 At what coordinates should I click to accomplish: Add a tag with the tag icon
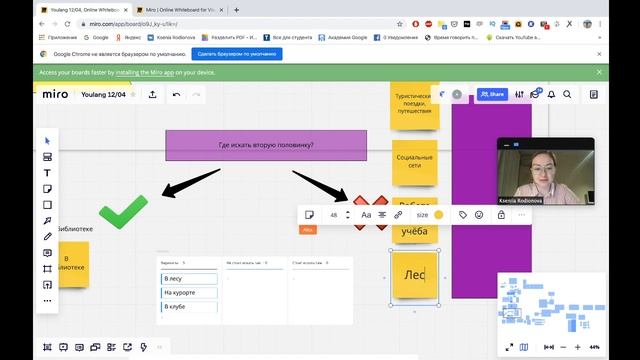coord(463,215)
